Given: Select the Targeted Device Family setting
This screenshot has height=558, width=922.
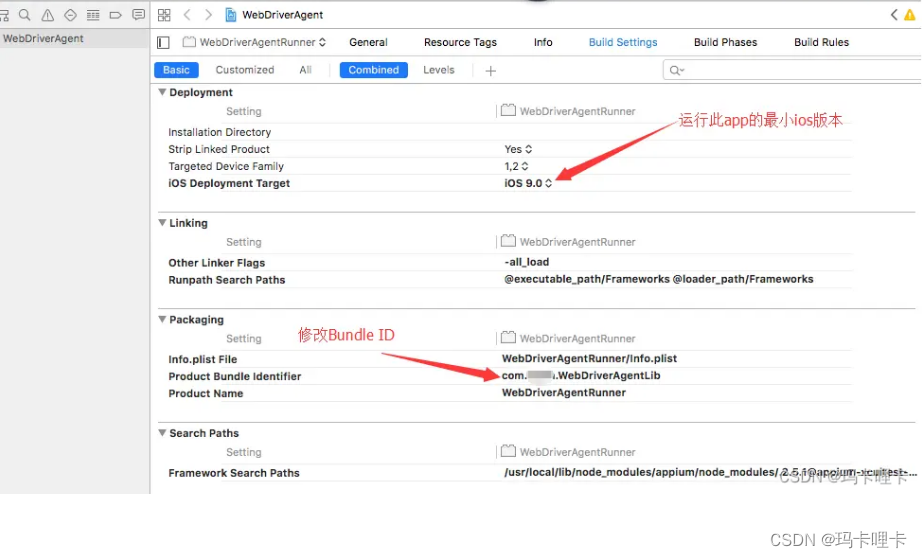Looking at the screenshot, I should pos(226,166).
